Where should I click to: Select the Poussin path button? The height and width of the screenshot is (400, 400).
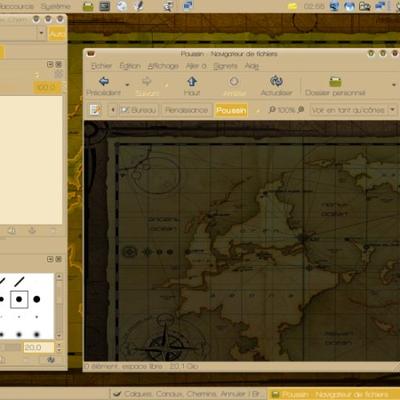[231, 110]
